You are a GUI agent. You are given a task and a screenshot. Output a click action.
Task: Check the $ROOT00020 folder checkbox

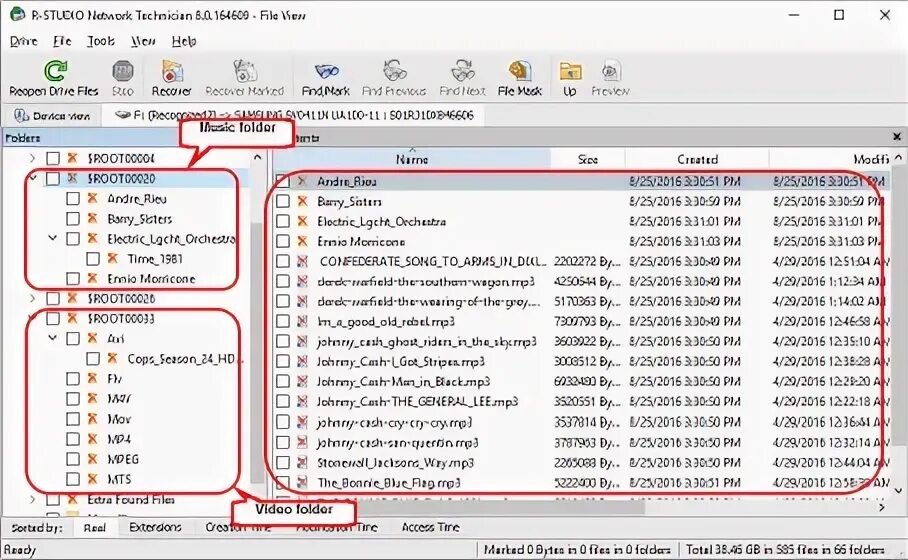(53, 179)
